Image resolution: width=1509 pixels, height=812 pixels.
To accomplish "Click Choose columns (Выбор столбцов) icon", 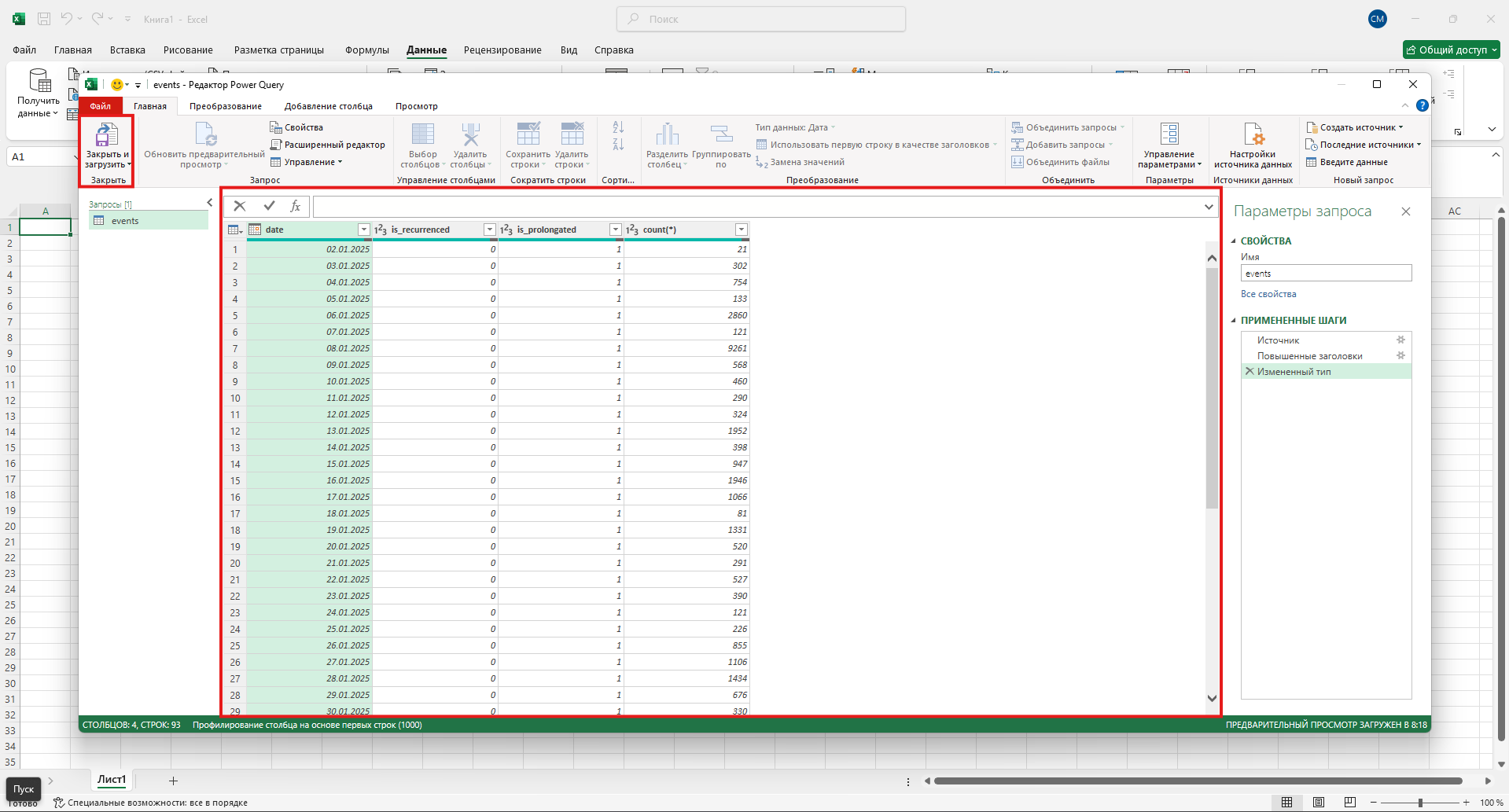I will tap(423, 134).
